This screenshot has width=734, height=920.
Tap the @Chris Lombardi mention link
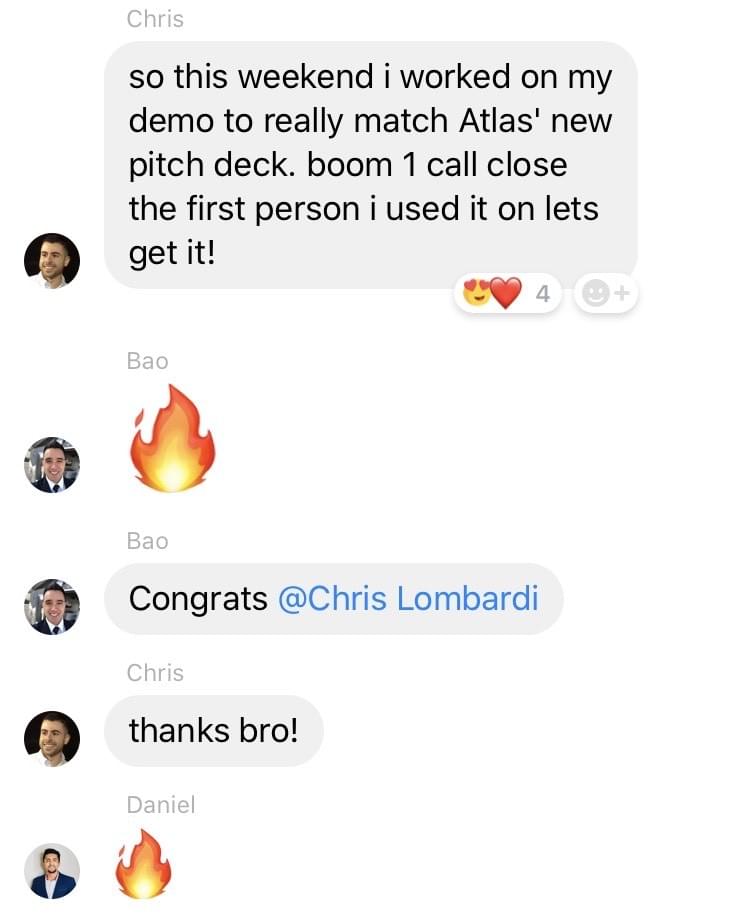point(408,598)
